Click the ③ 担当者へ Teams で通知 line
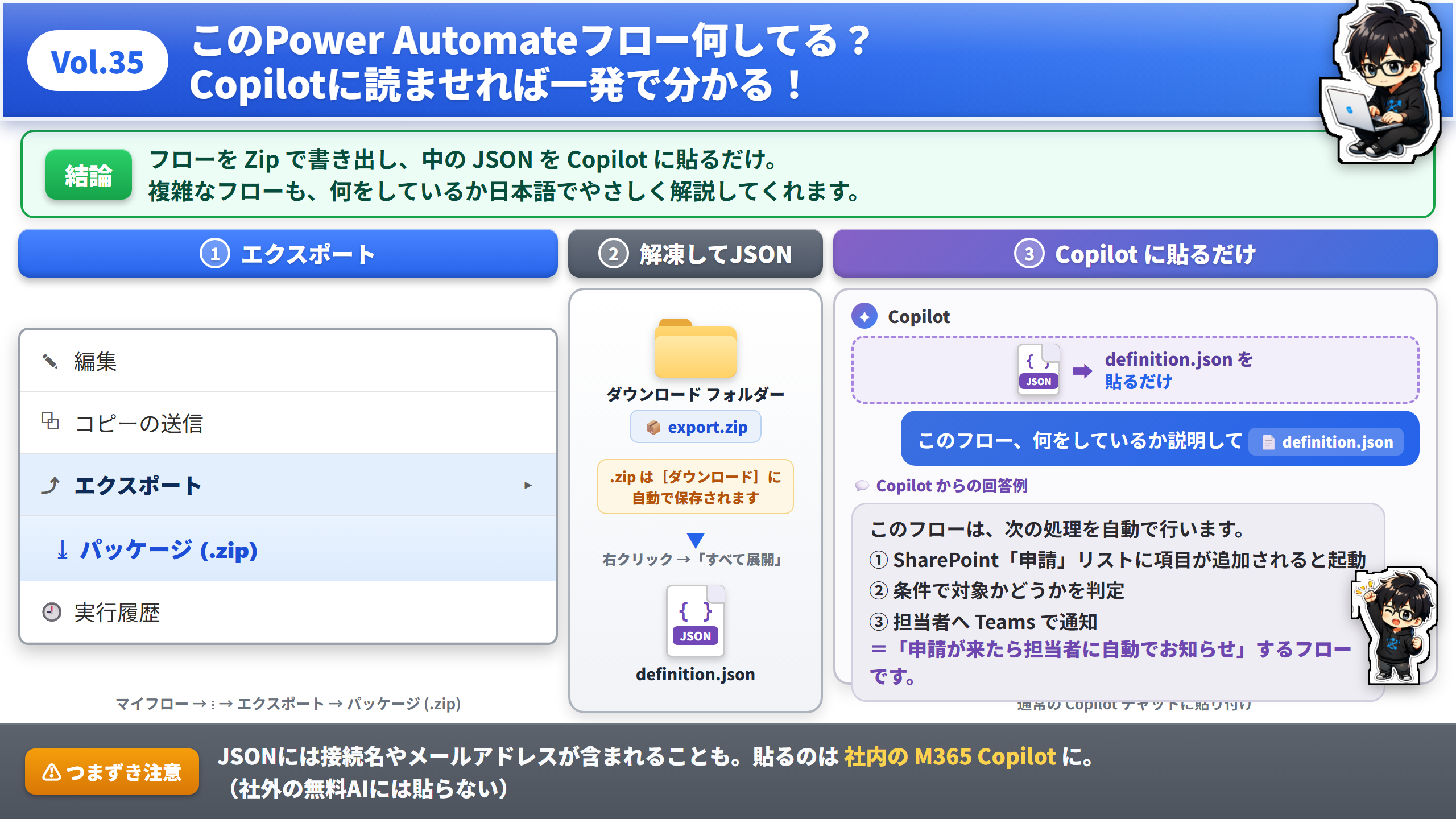1456x819 pixels. click(983, 622)
